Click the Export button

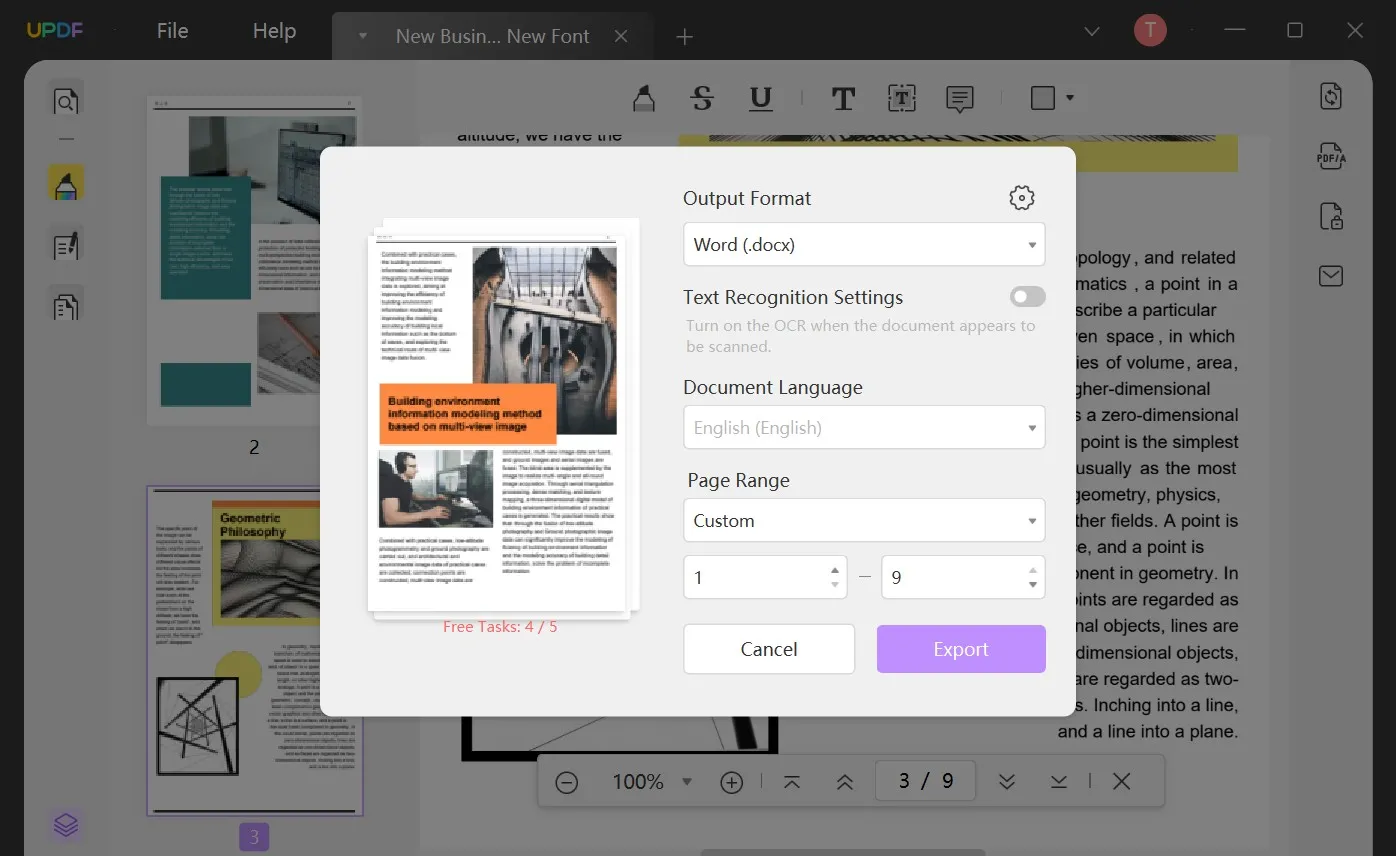[x=960, y=649]
